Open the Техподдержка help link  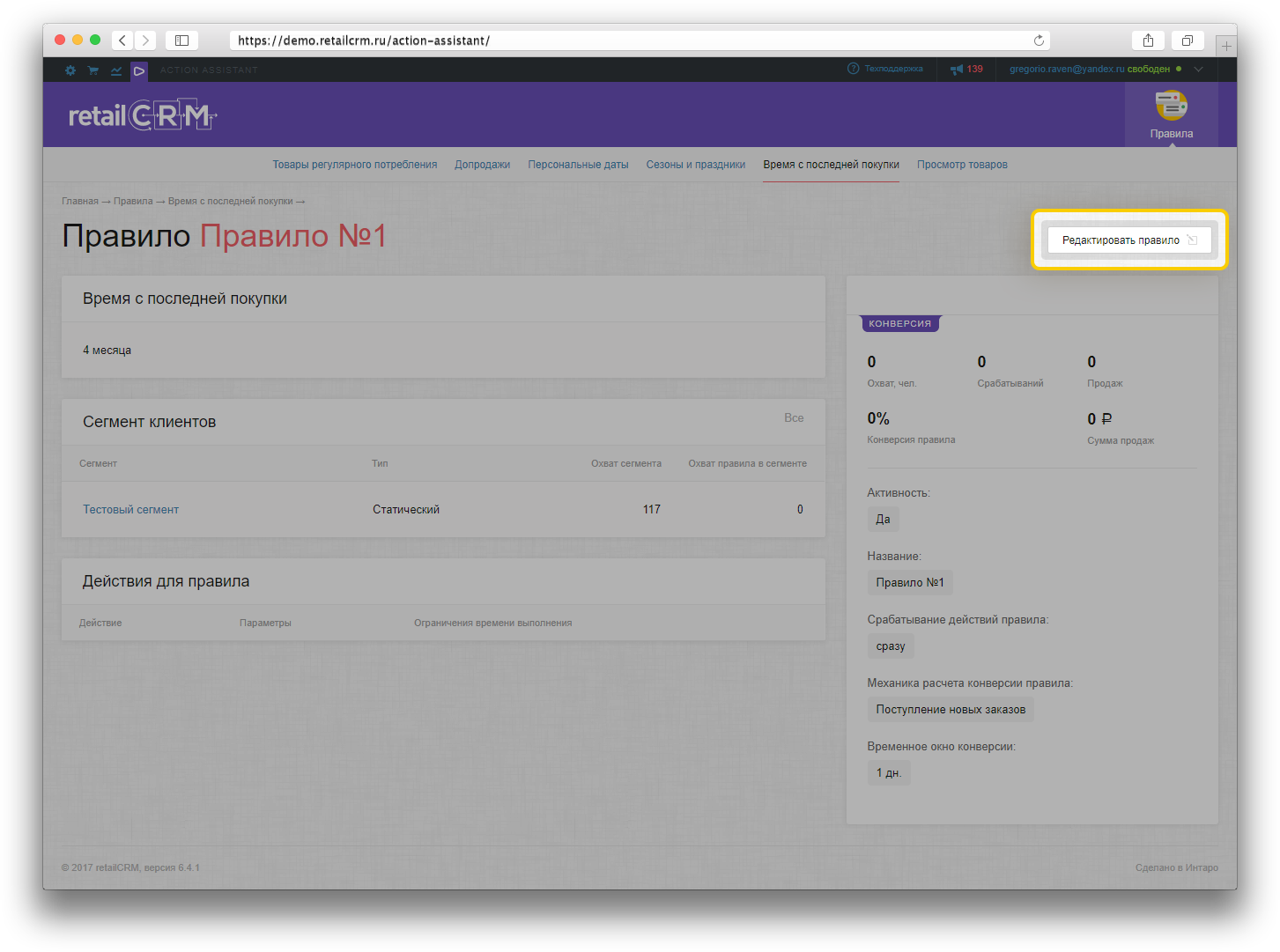(885, 69)
